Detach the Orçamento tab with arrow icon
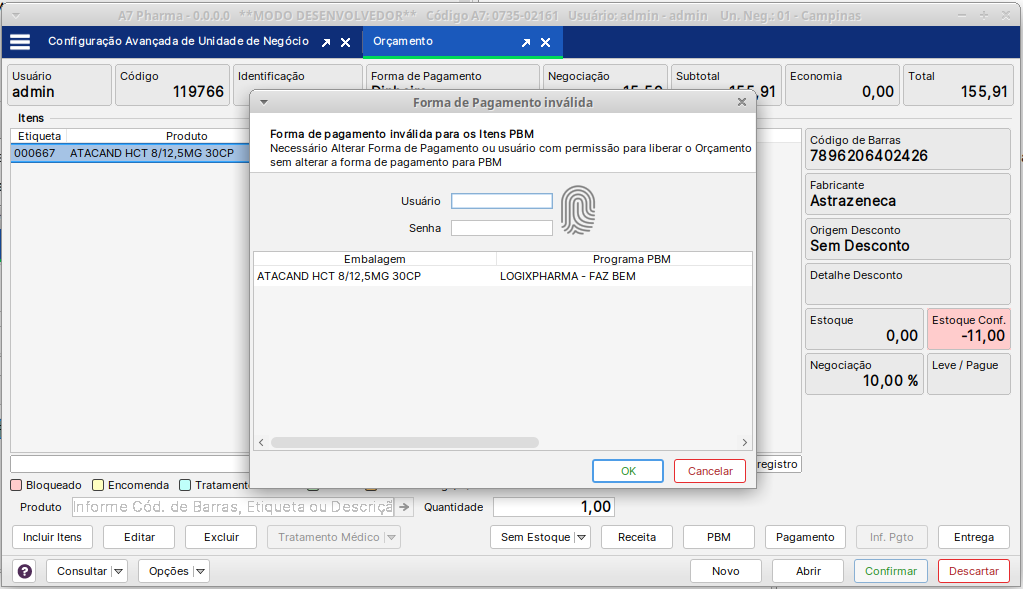Viewport: 1023px width, 589px height. [526, 43]
